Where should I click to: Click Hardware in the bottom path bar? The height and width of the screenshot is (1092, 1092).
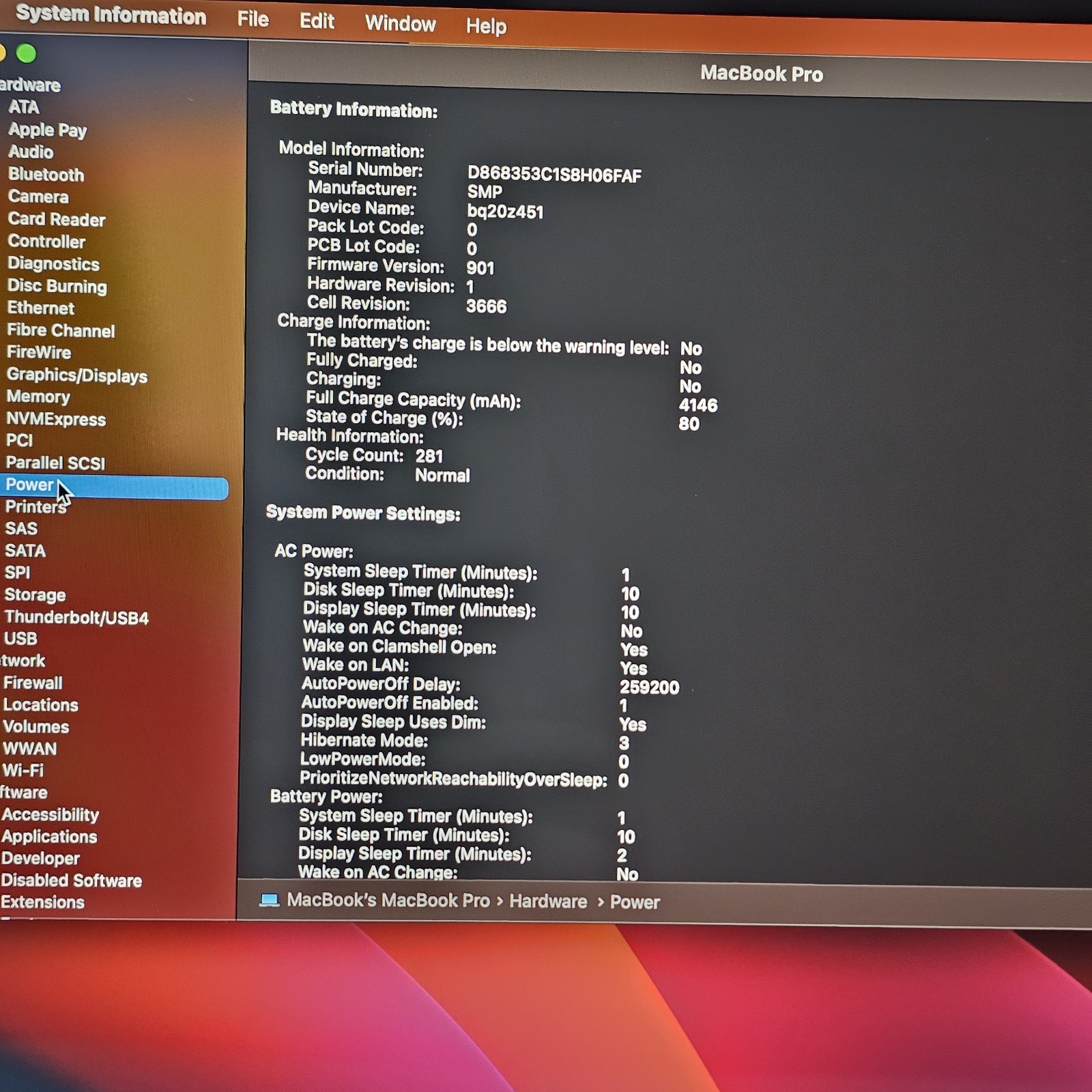(548, 902)
